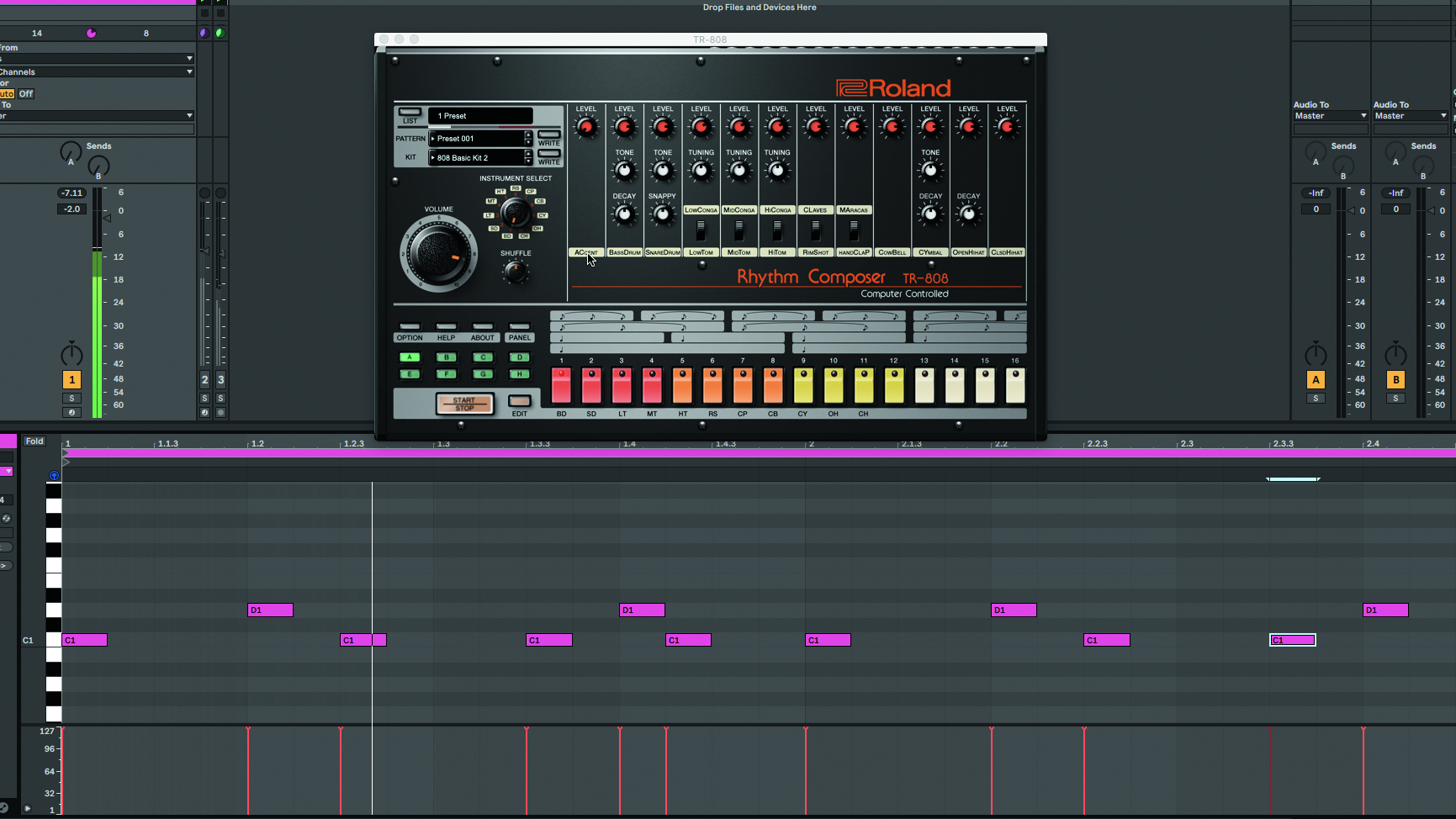Adjust the SnareDrum TONE knob
The image size is (1456, 819).
(x=663, y=171)
